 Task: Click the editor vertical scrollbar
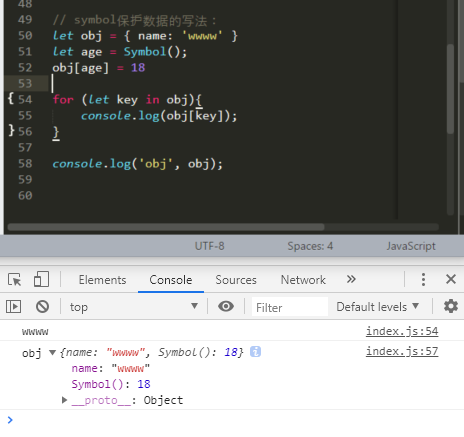click(x=450, y=89)
